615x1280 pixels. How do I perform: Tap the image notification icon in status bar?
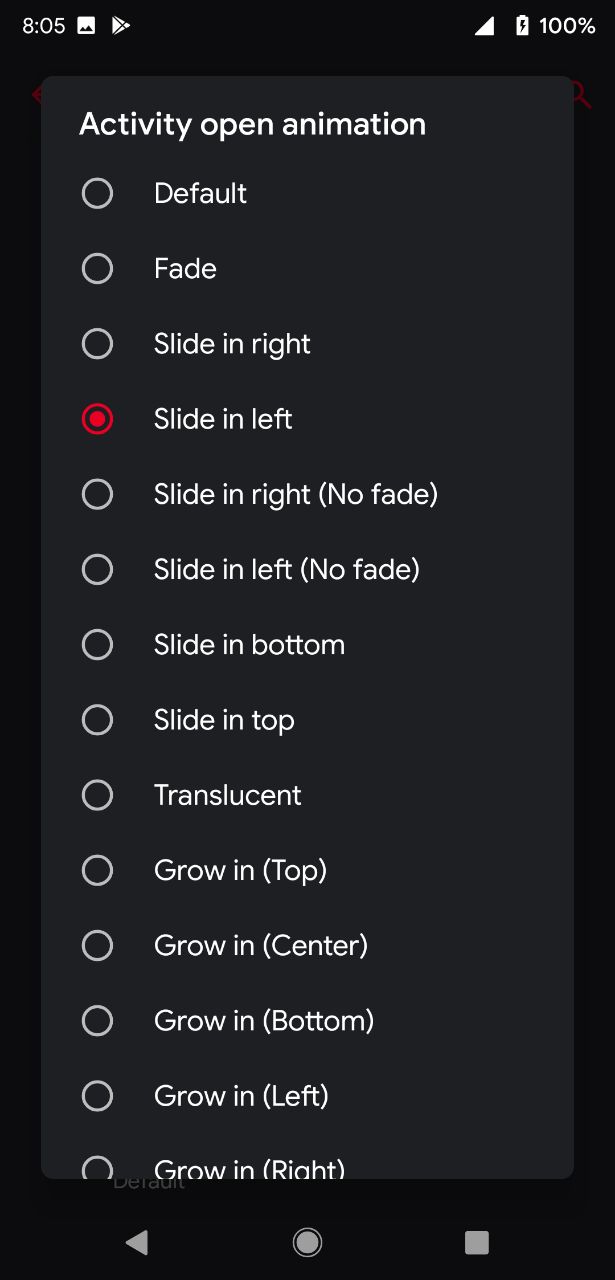pyautogui.click(x=87, y=26)
